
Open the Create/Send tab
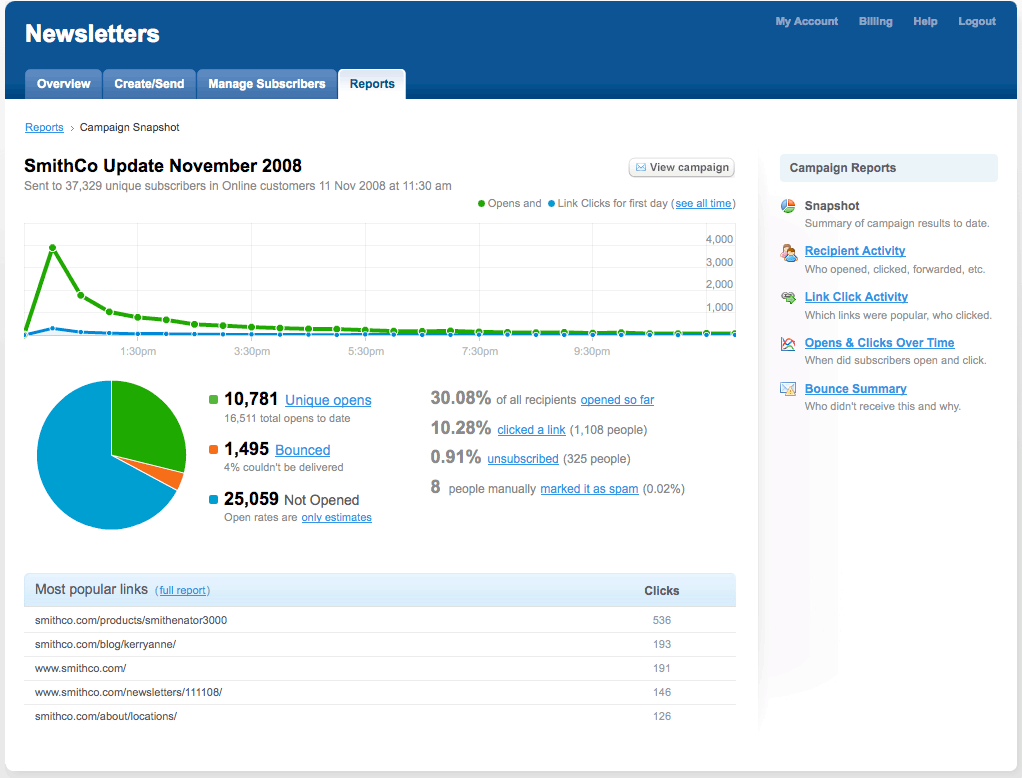[x=149, y=84]
